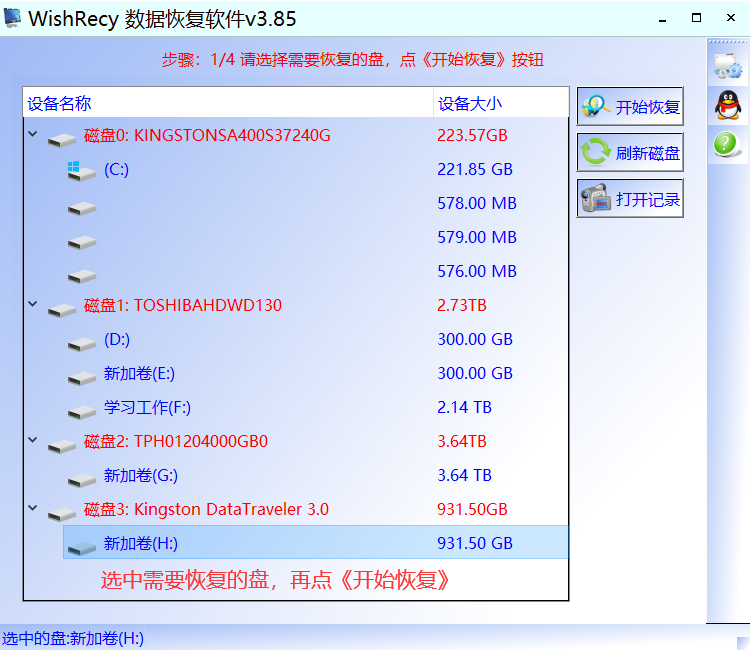Screen dimensions: 750x650
Task: Click the 选中的盘:新加卷(H:) status bar text
Action: click(73, 638)
